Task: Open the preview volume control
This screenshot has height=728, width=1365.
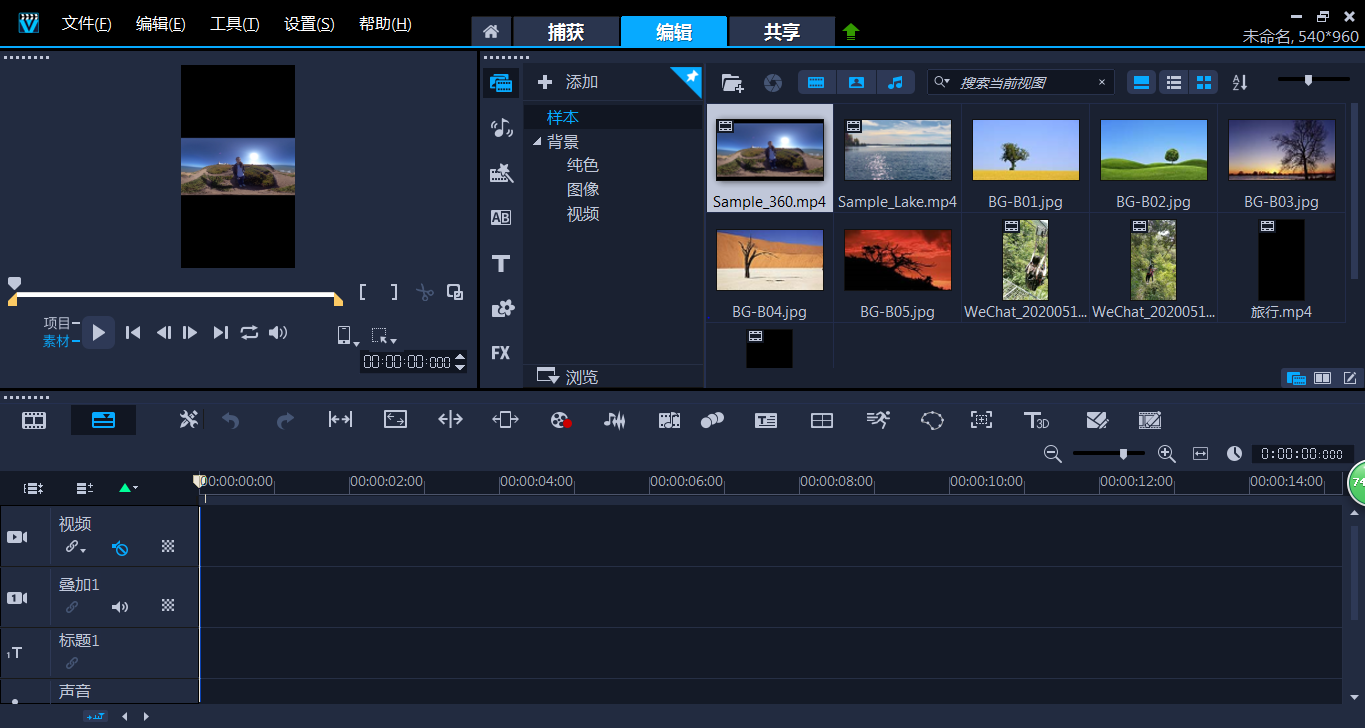Action: (278, 332)
